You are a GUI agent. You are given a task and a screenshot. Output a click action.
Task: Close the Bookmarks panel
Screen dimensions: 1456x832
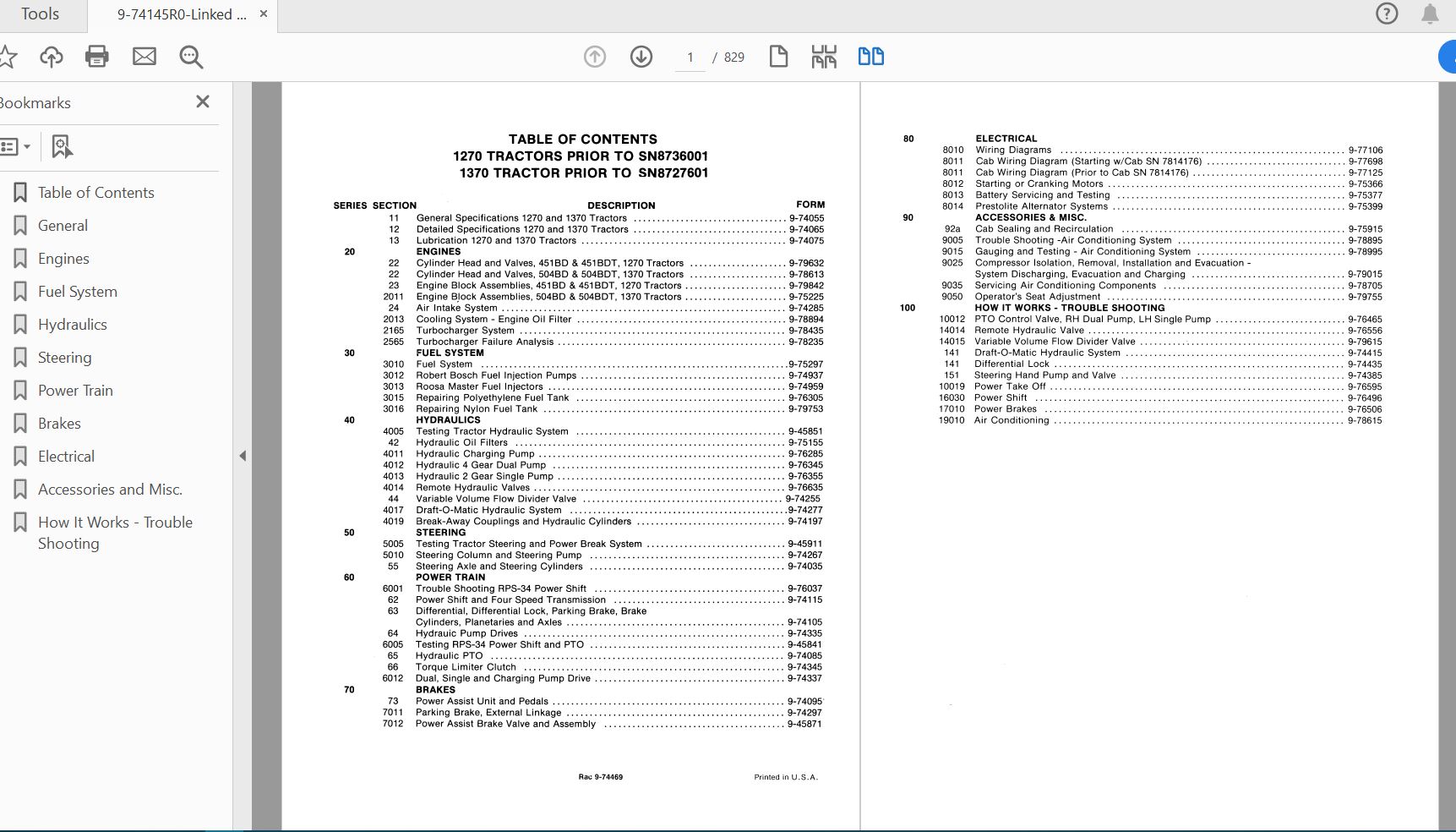[202, 101]
